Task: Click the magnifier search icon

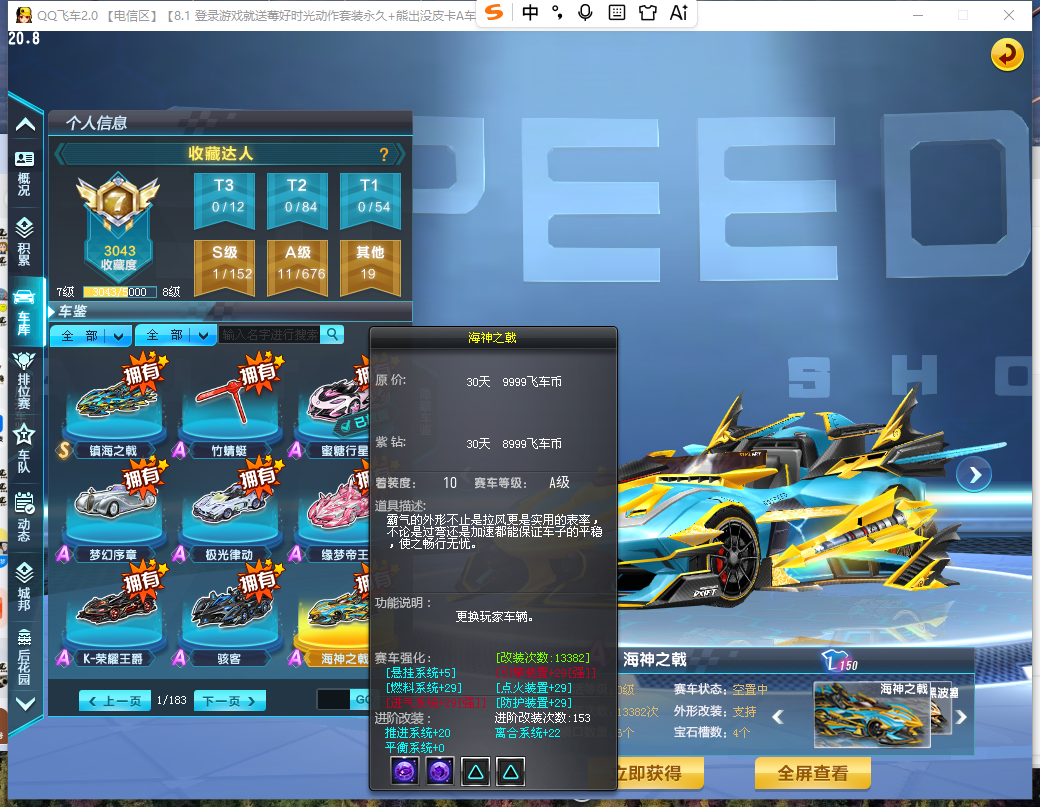Action: (x=332, y=334)
